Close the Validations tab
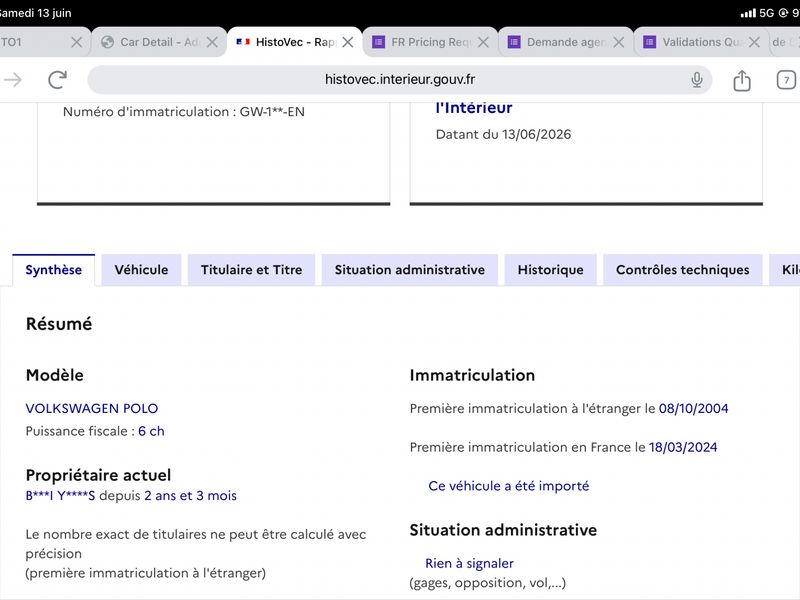Image resolution: width=800 pixels, height=600 pixels. (755, 42)
